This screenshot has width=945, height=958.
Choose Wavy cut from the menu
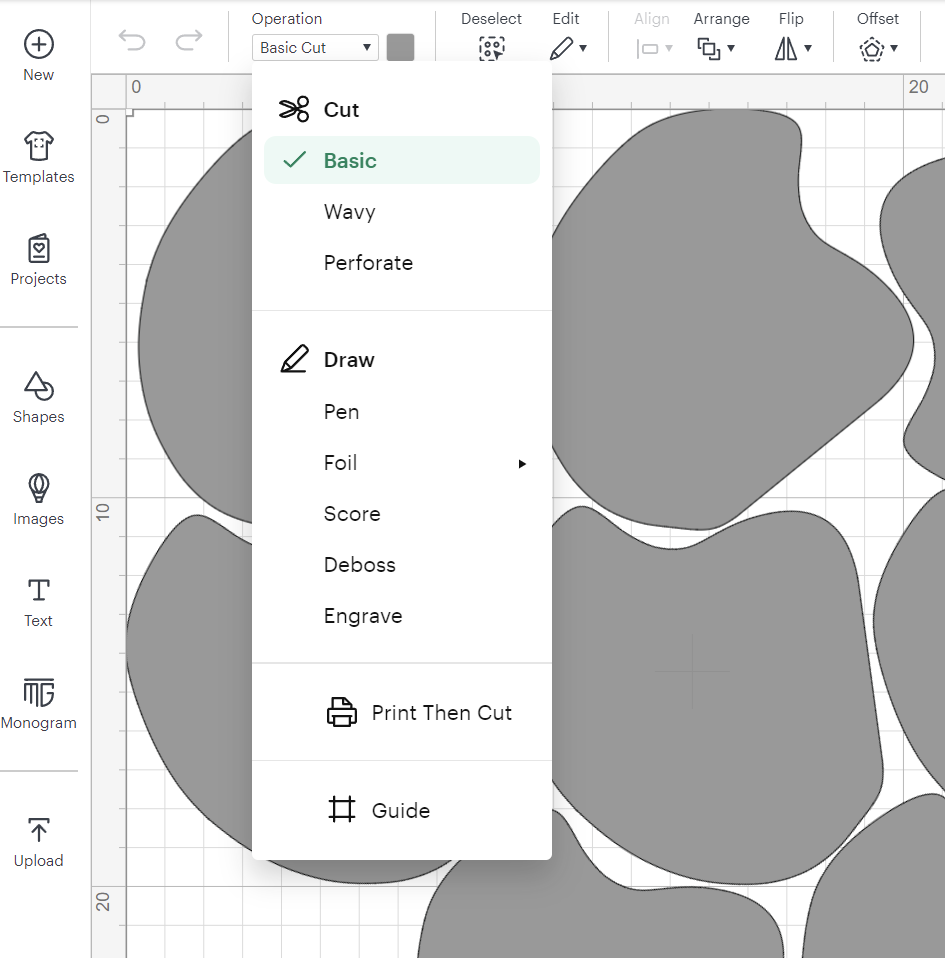(x=350, y=212)
